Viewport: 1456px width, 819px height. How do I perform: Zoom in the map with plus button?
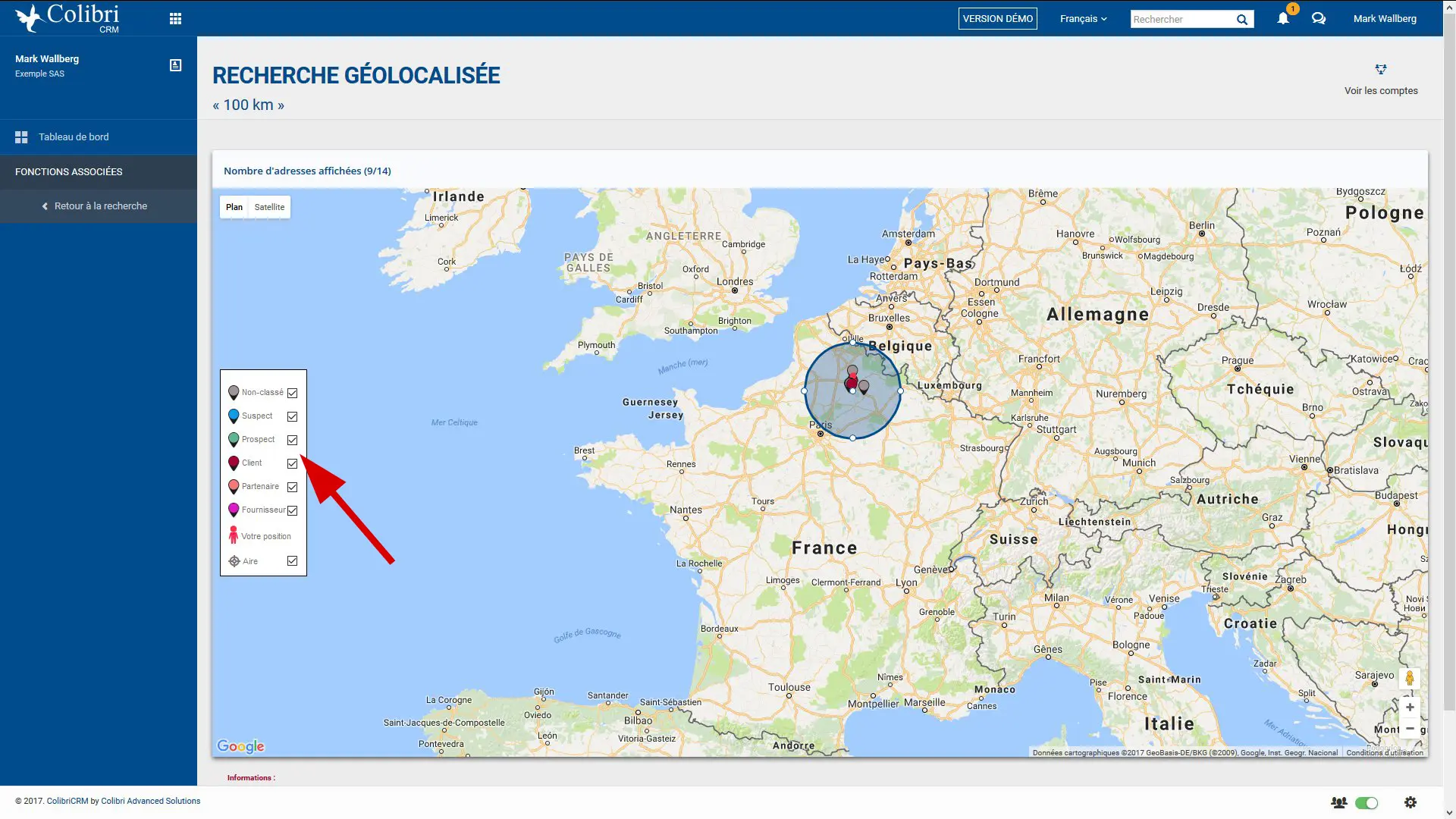(1409, 708)
